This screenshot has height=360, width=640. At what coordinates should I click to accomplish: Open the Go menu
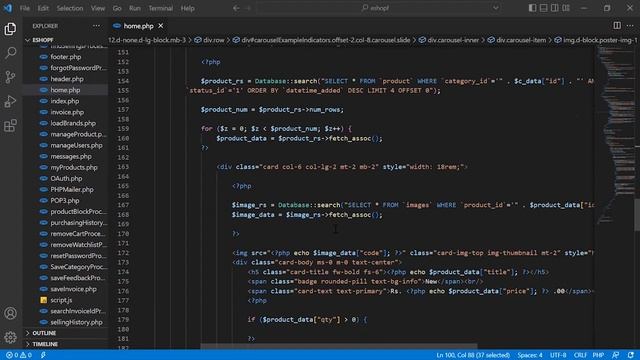pyautogui.click(x=117, y=8)
